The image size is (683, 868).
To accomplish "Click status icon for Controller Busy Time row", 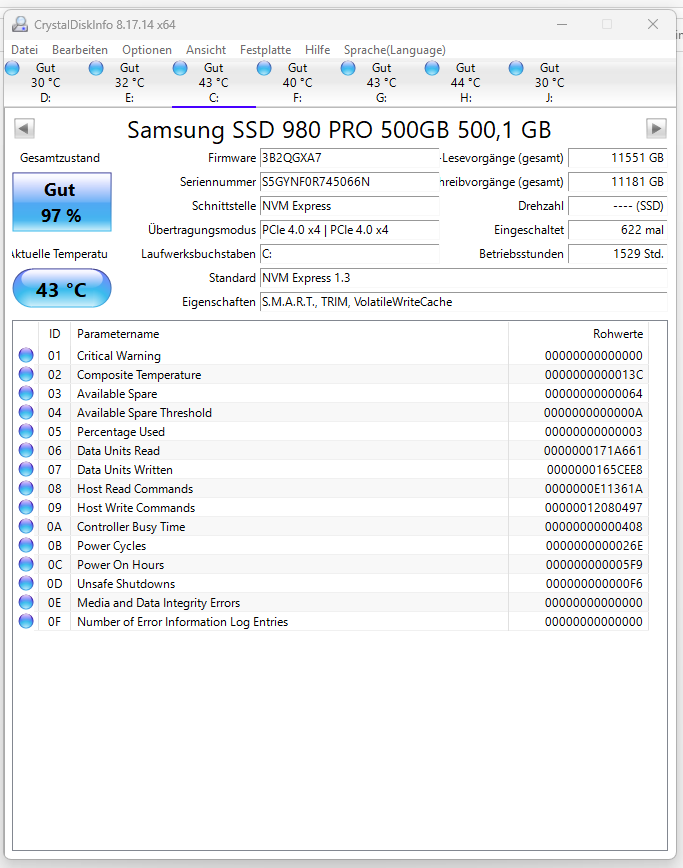I will coord(26,526).
